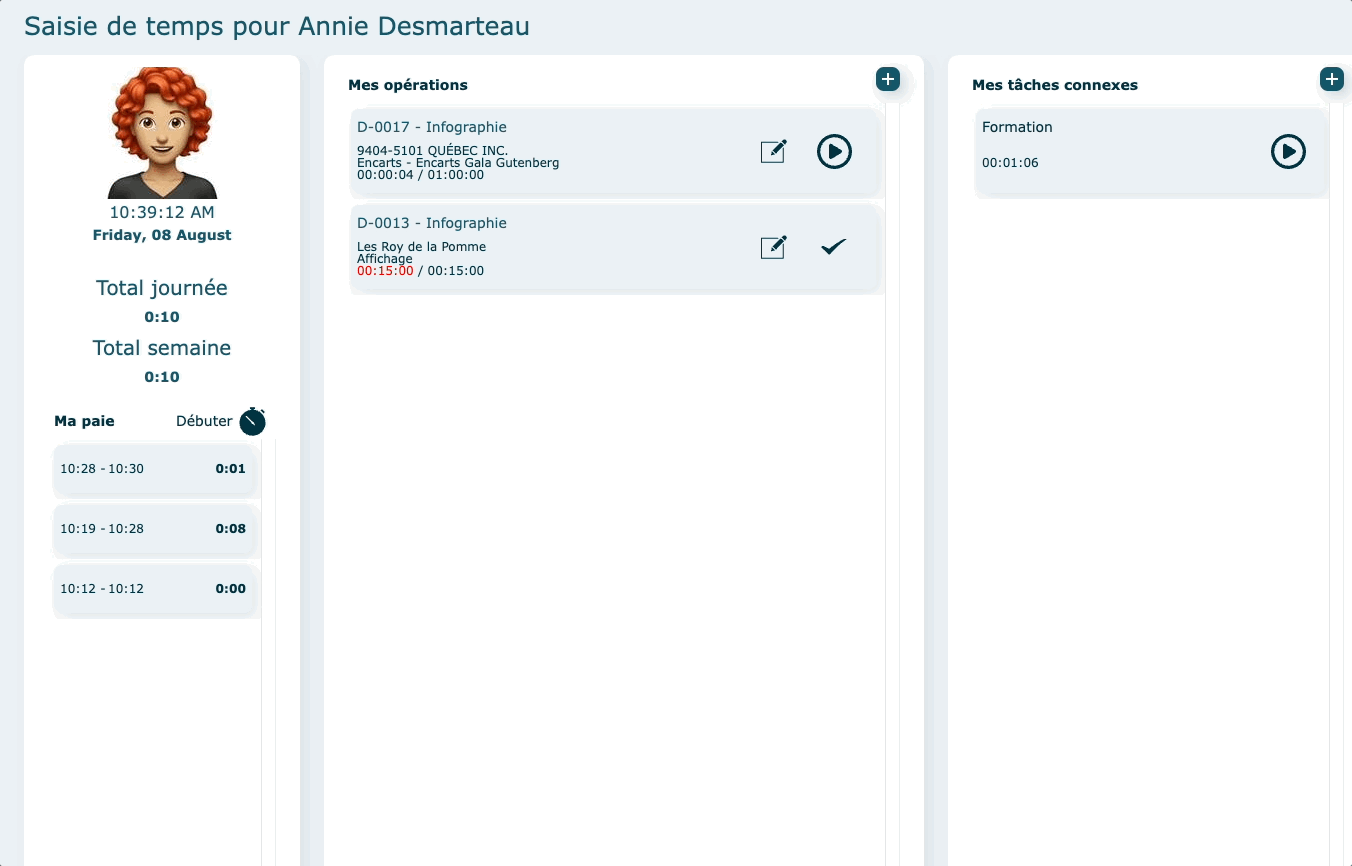Start the timer for operation D-0017
Viewport: 1352px width, 866px height.
click(x=834, y=152)
